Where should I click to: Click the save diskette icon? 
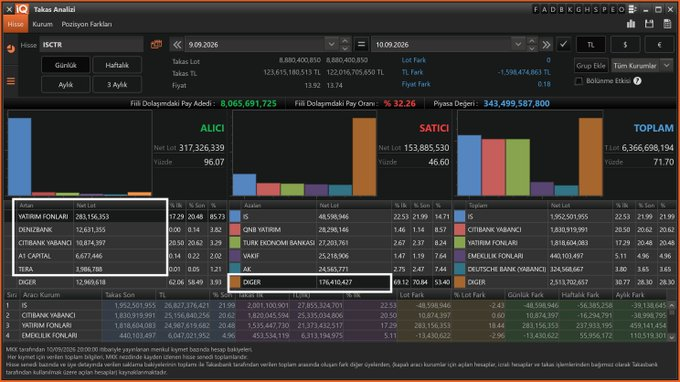(x=649, y=24)
